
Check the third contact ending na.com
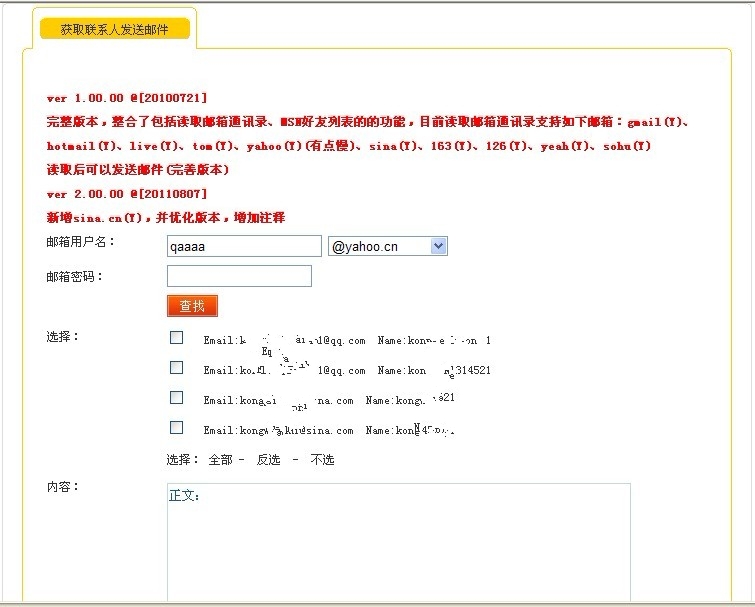(176, 397)
